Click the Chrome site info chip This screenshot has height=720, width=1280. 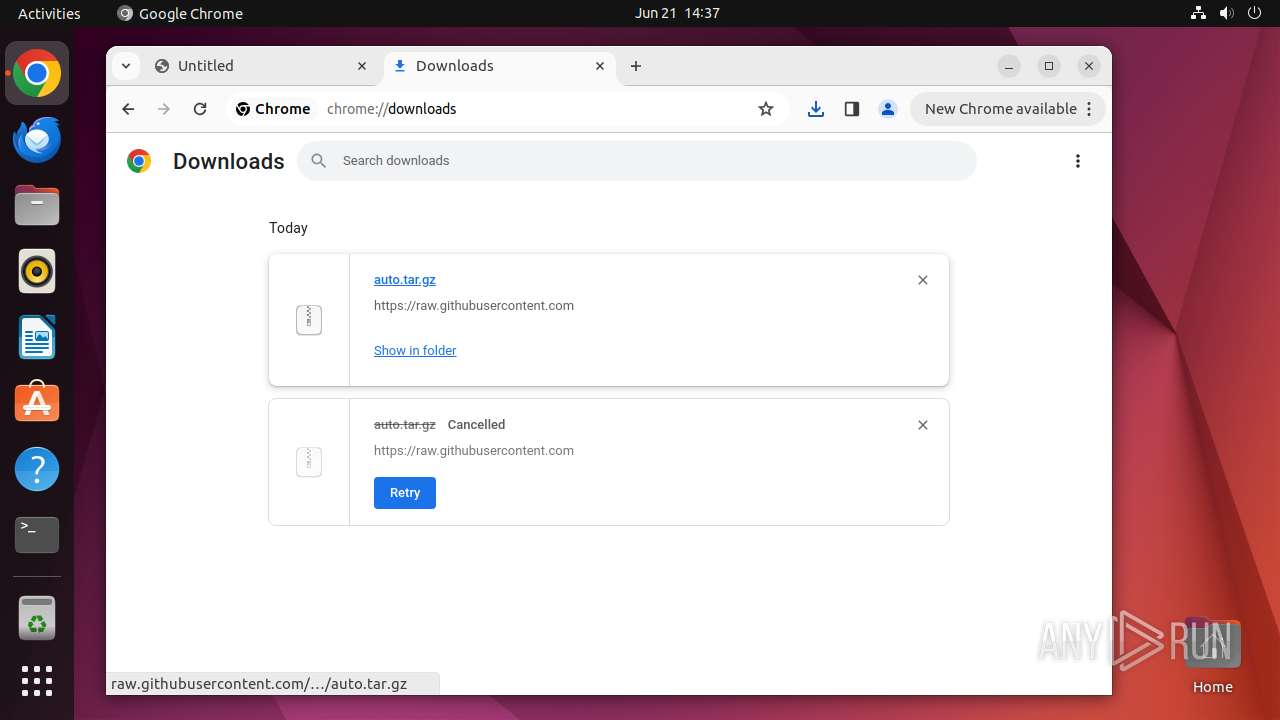click(x=273, y=109)
